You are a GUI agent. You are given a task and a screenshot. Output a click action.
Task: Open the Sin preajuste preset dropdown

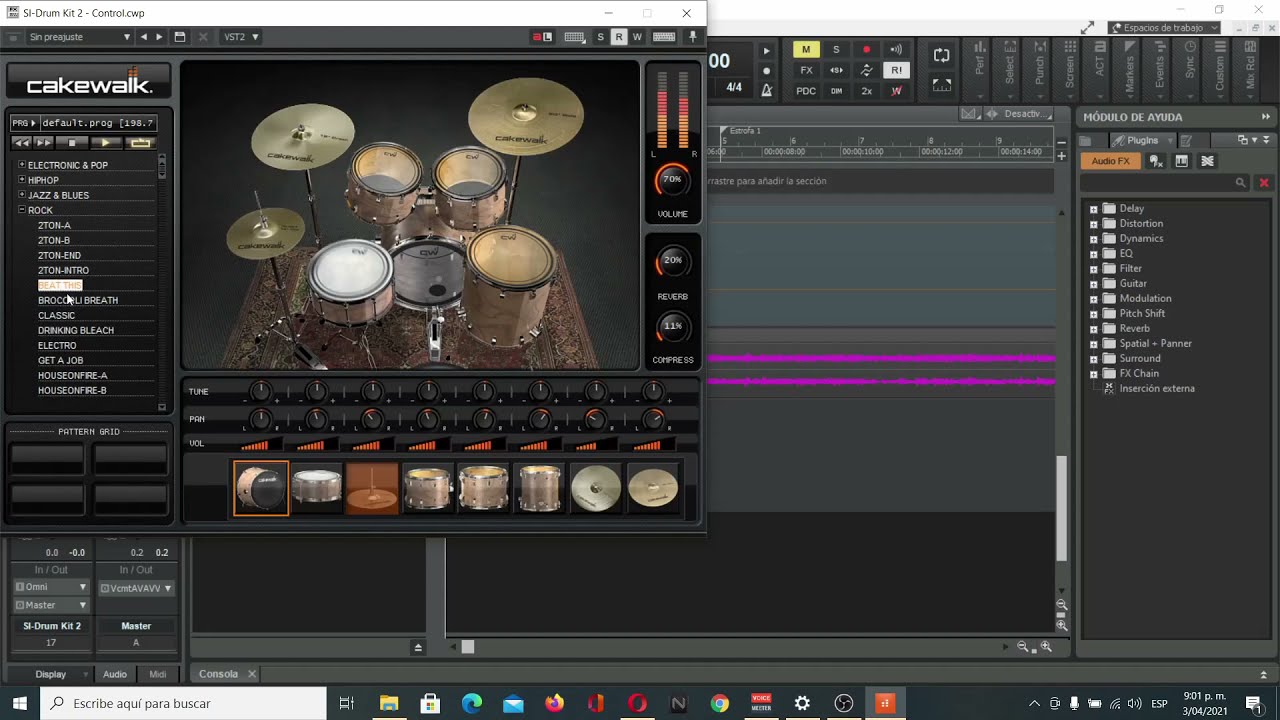(x=78, y=37)
